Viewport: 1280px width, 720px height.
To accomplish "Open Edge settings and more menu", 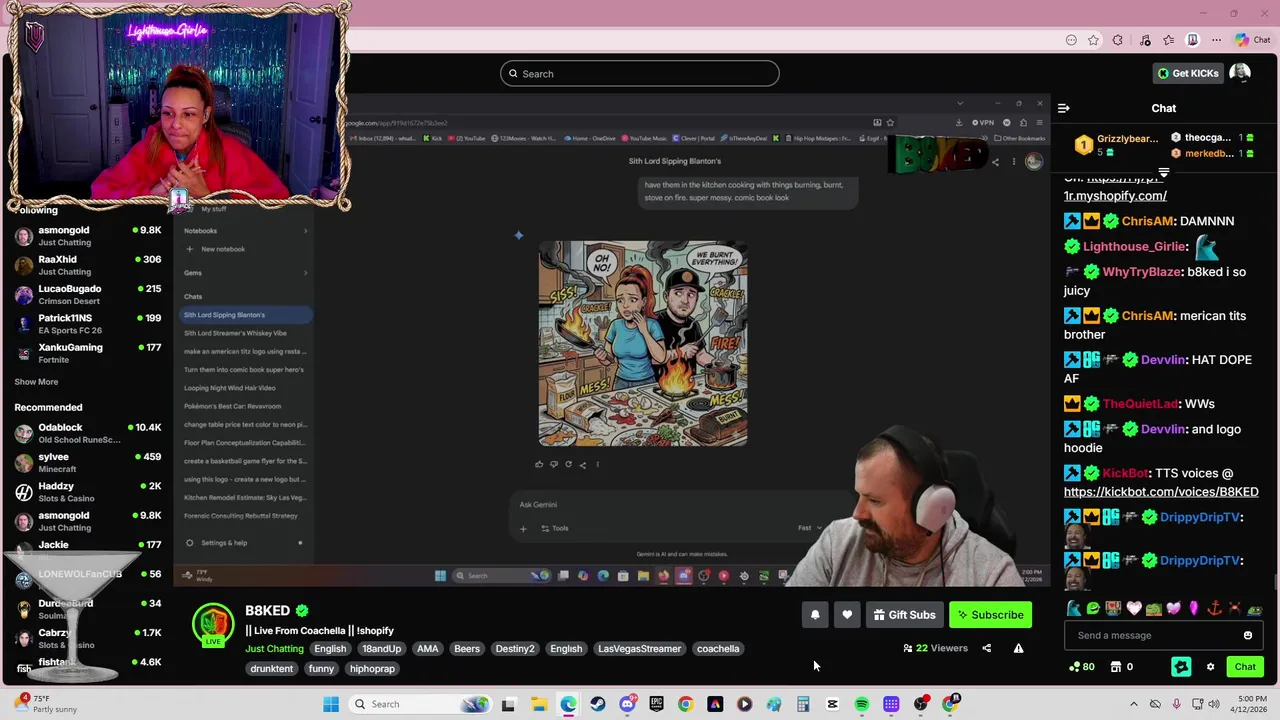I will click(x=1216, y=40).
